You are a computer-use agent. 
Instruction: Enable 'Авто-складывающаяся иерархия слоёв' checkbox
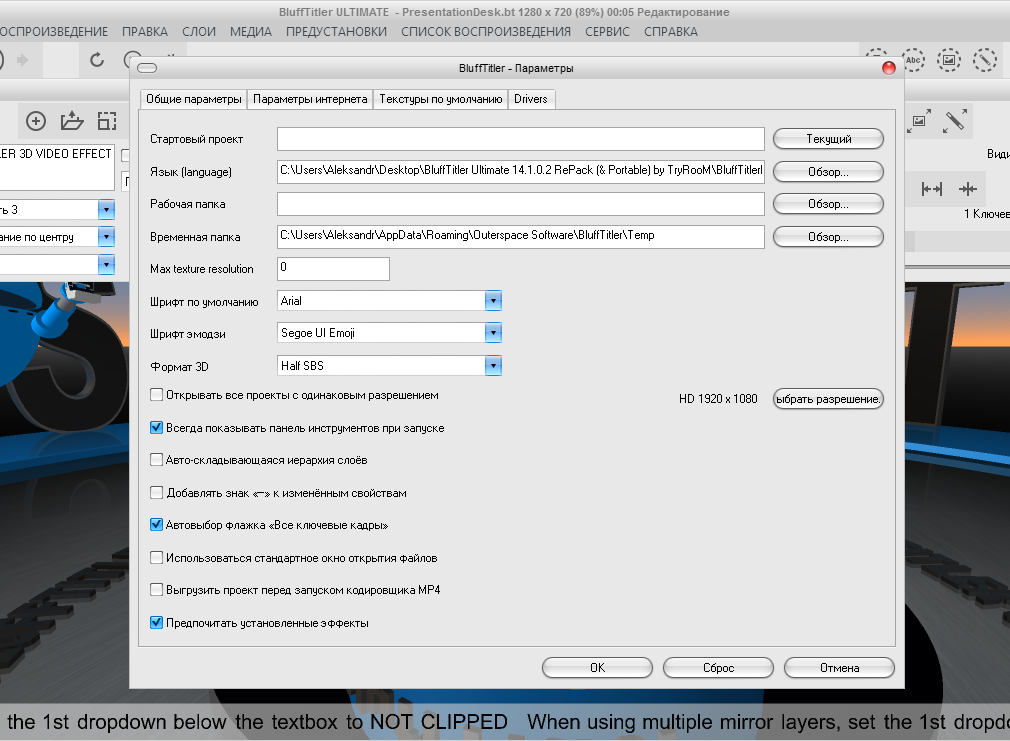(157, 459)
